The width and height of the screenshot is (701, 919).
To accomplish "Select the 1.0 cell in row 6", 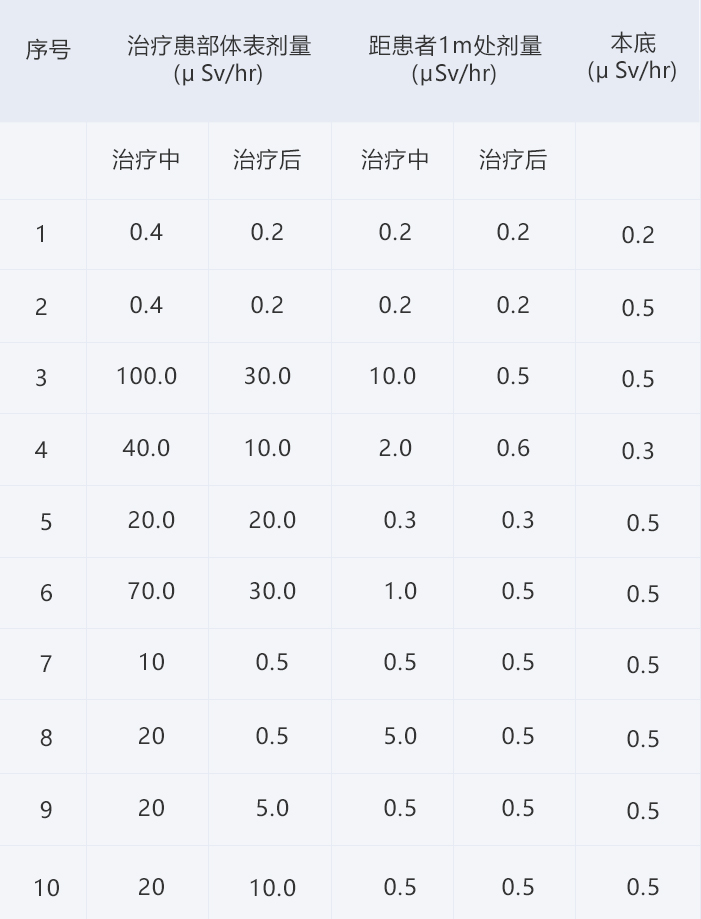I will coord(400,591).
